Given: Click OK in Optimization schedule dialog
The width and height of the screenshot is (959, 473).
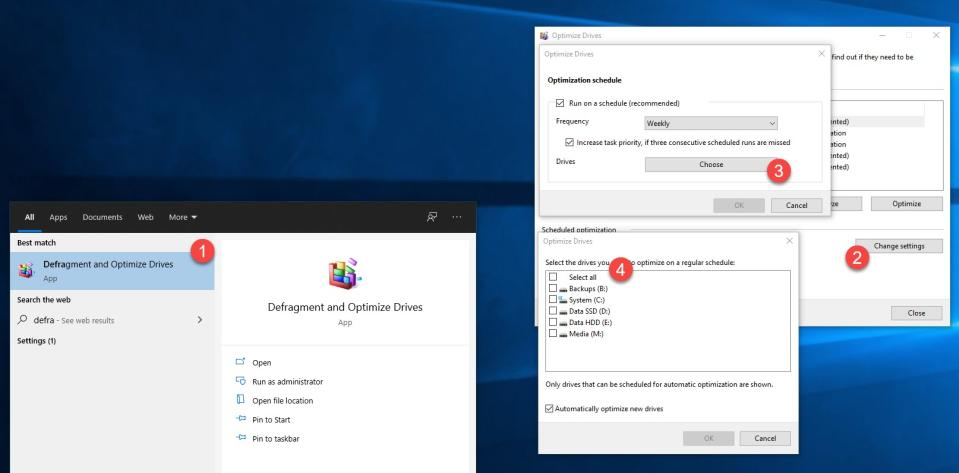Looking at the screenshot, I should (x=739, y=205).
